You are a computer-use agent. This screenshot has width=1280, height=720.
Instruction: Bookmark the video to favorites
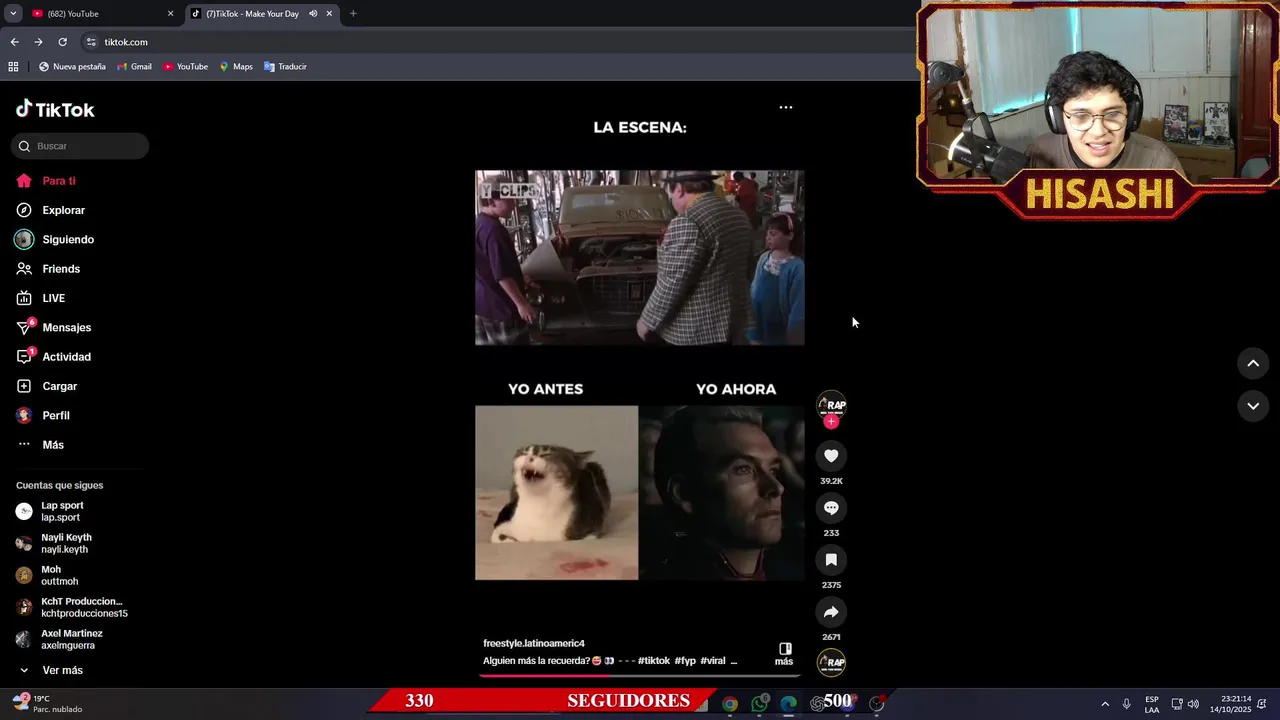(x=831, y=560)
